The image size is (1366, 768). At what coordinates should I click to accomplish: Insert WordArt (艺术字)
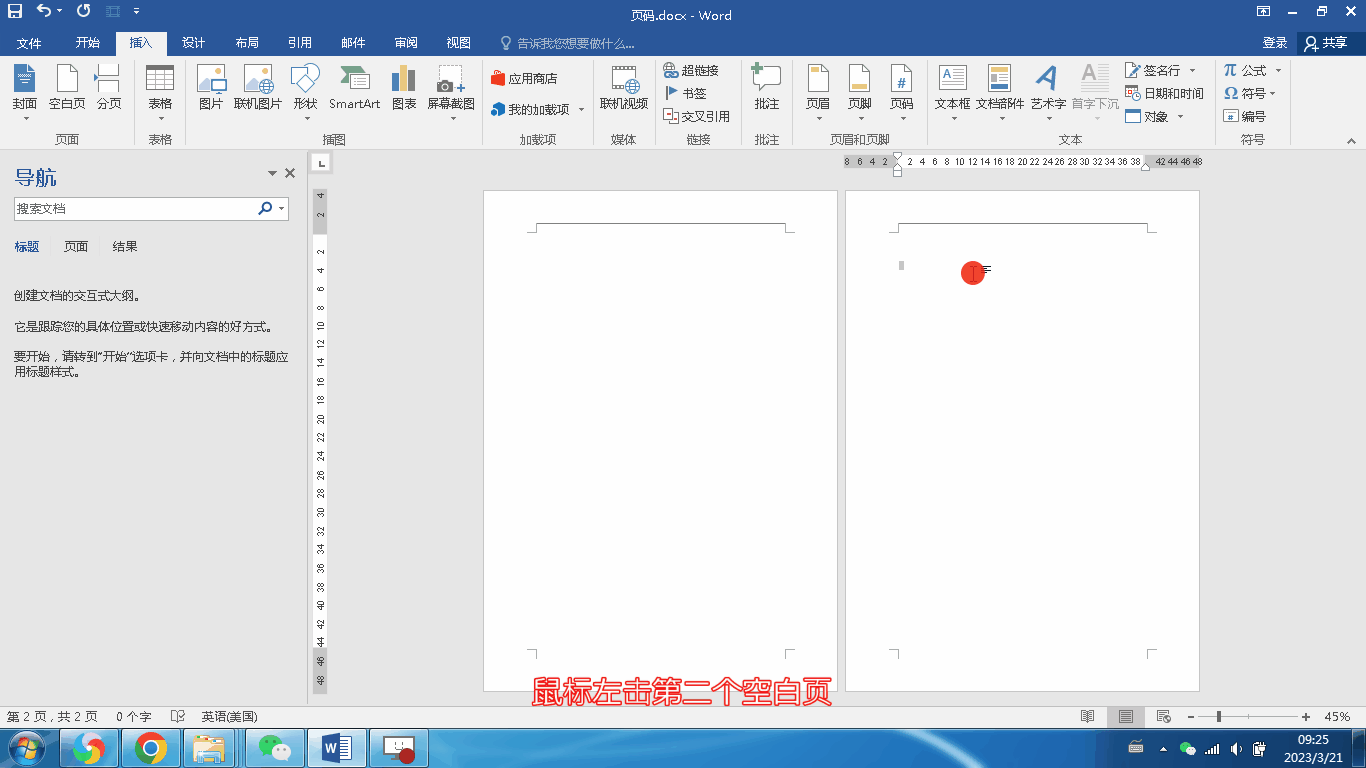(x=1047, y=92)
